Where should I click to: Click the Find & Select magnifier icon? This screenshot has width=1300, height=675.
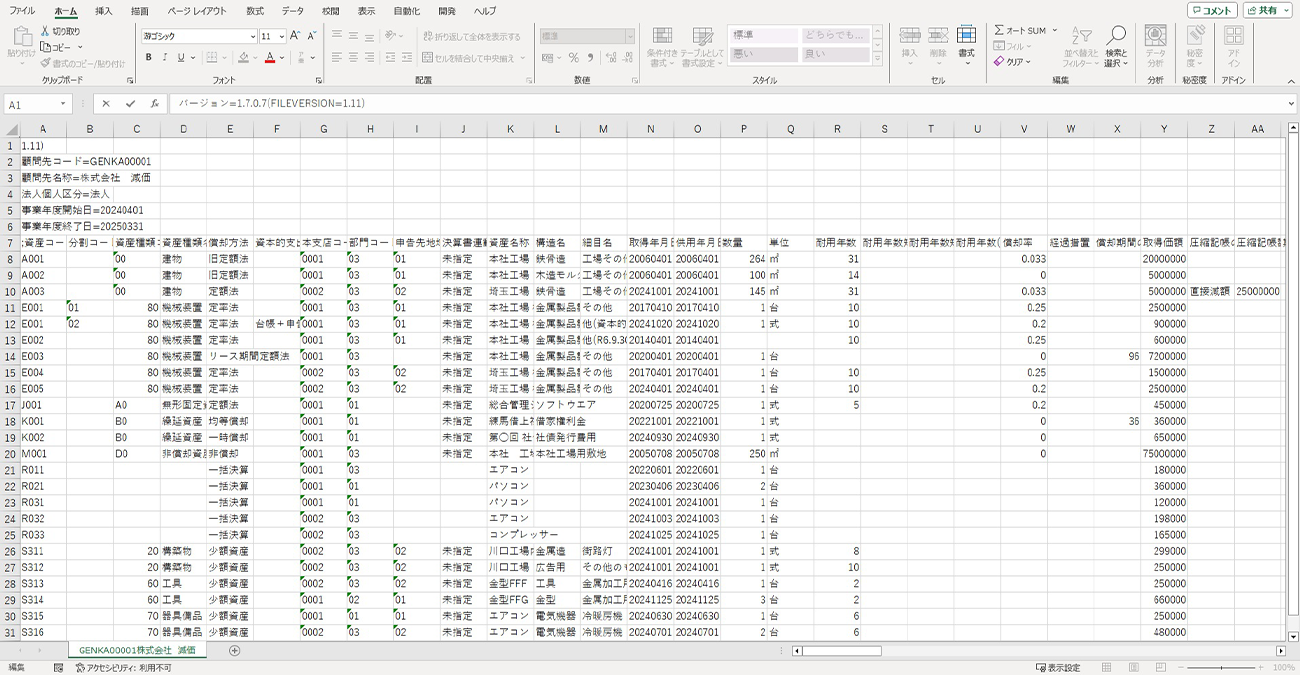click(1116, 37)
